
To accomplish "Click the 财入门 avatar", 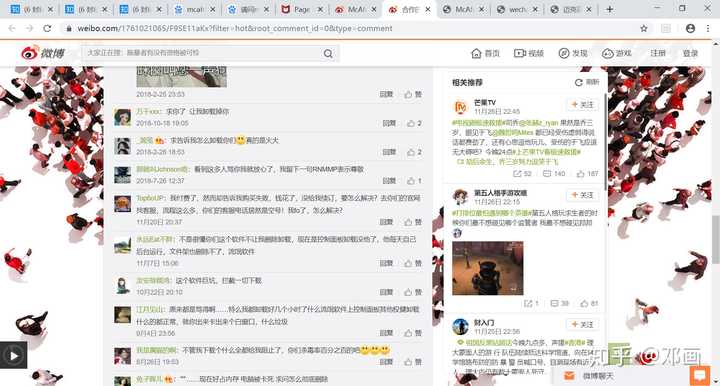I will point(460,327).
